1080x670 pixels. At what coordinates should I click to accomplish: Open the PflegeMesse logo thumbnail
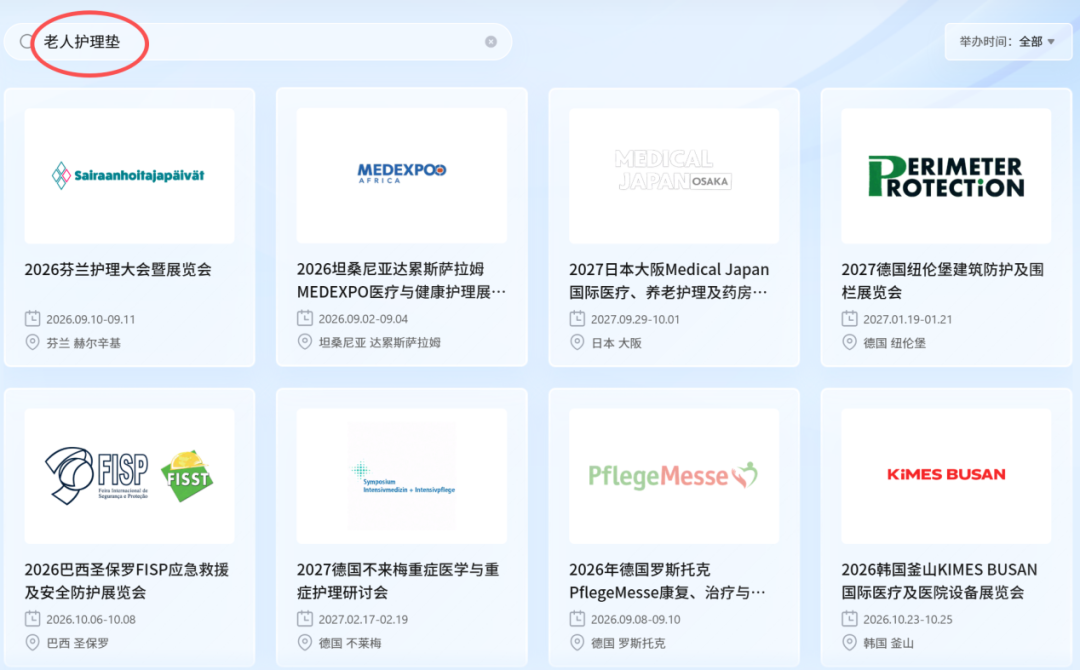click(x=674, y=476)
